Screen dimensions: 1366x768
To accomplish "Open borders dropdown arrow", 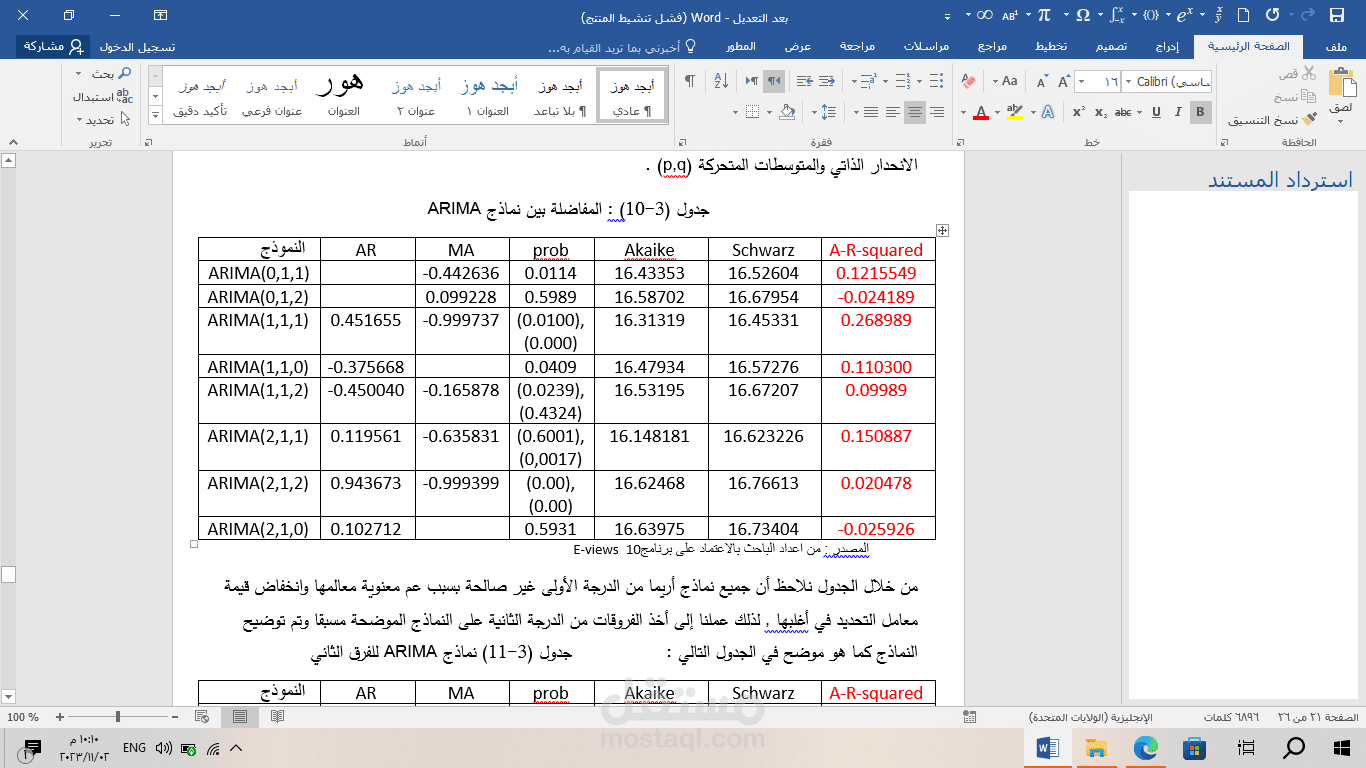I will tap(735, 112).
